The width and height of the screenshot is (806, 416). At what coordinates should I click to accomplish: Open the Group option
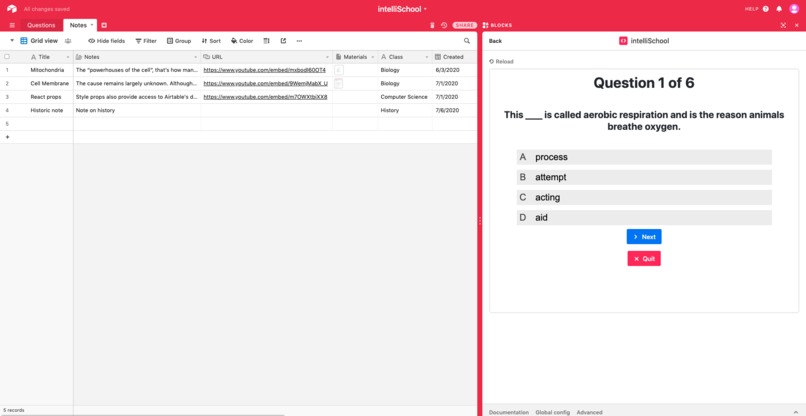click(x=179, y=41)
